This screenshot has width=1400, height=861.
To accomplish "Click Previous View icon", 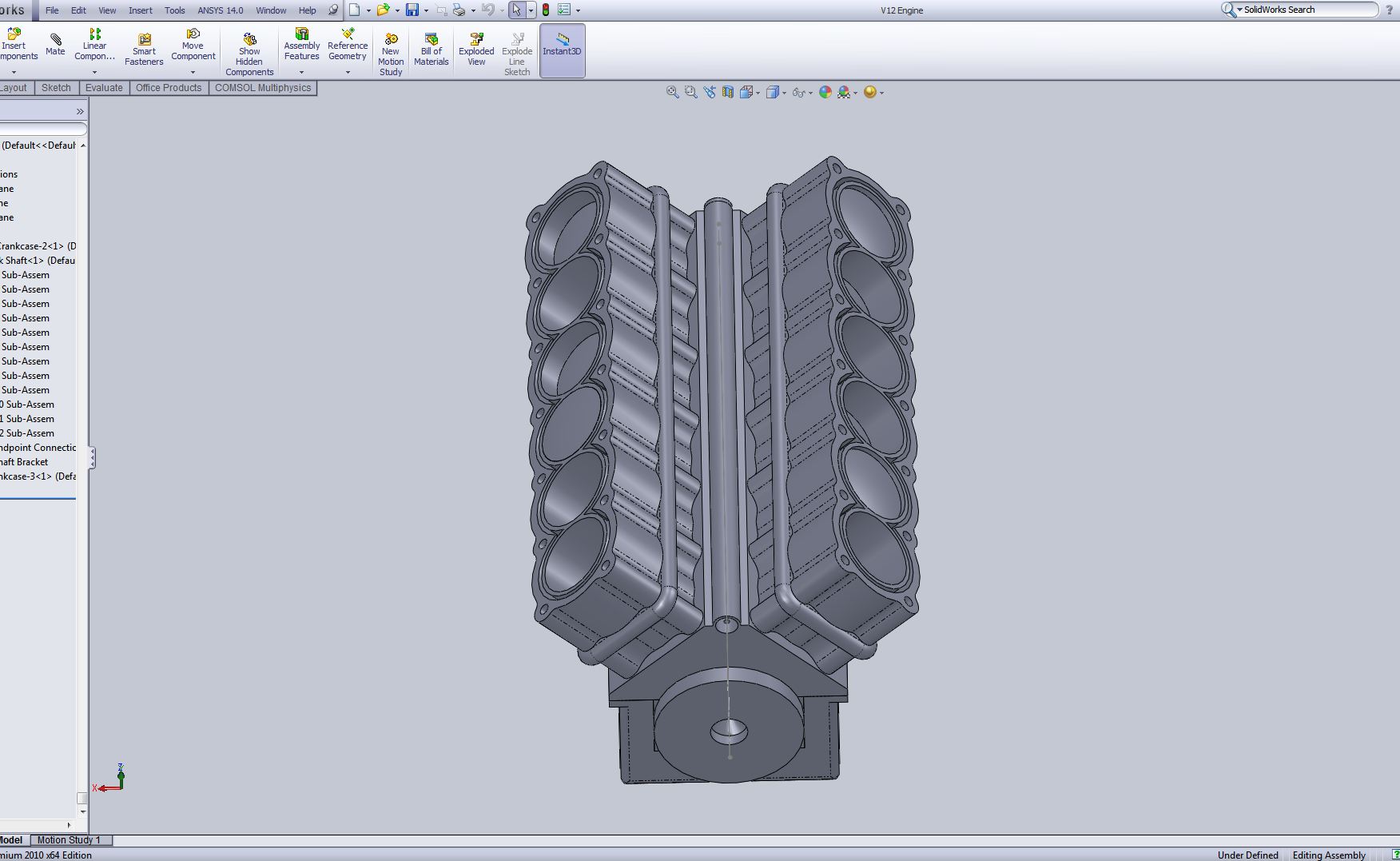I will (x=710, y=93).
